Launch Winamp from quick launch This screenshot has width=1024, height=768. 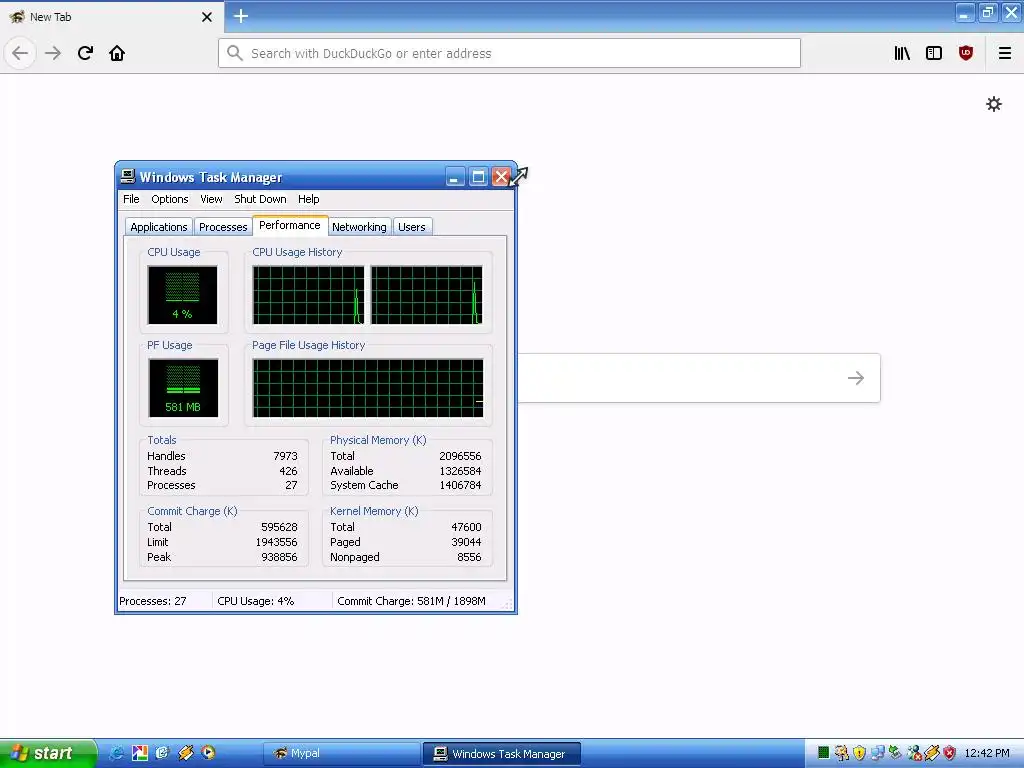[185, 753]
